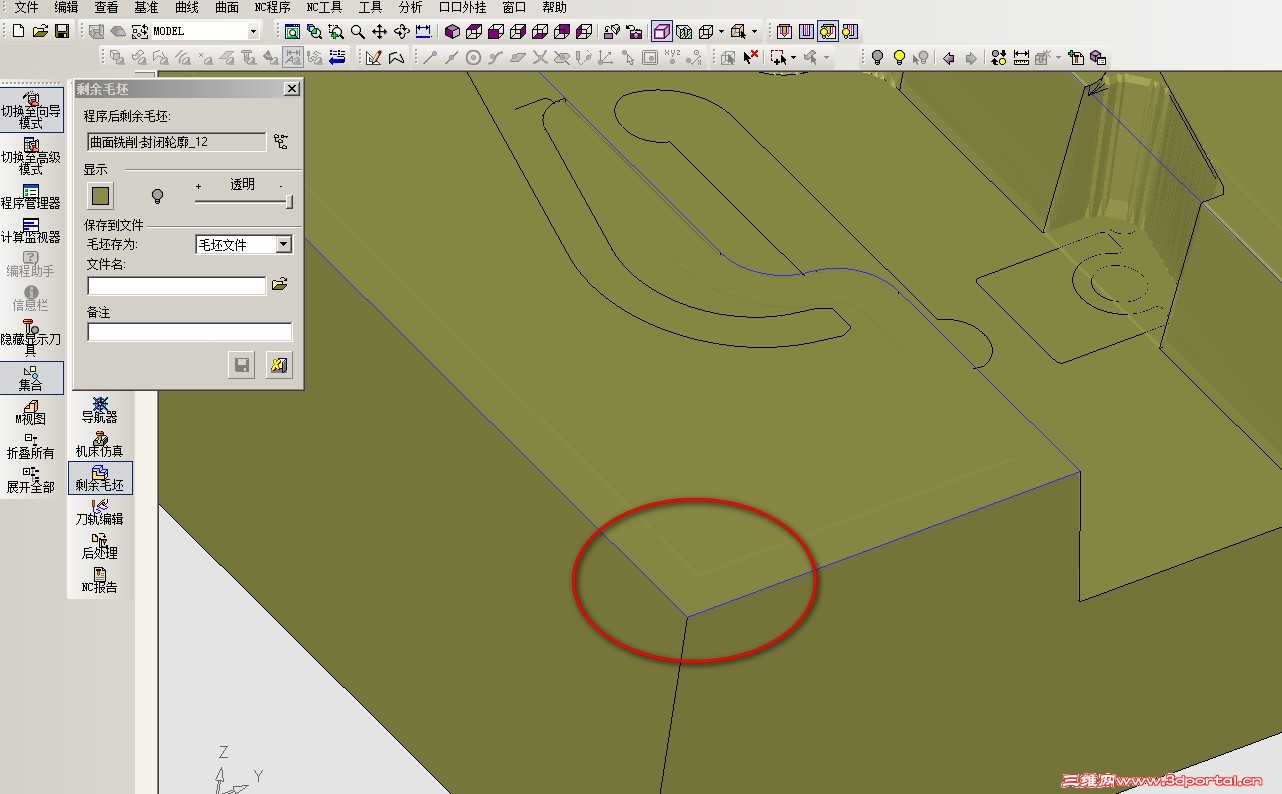Toggle the 集合 button
The image size is (1282, 794).
31,378
